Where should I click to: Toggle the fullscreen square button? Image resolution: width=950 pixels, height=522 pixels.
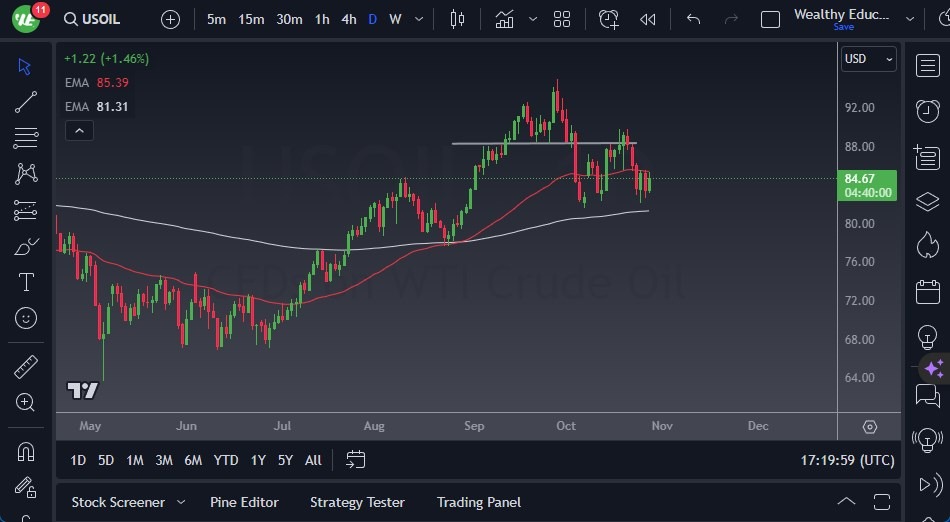[770, 19]
